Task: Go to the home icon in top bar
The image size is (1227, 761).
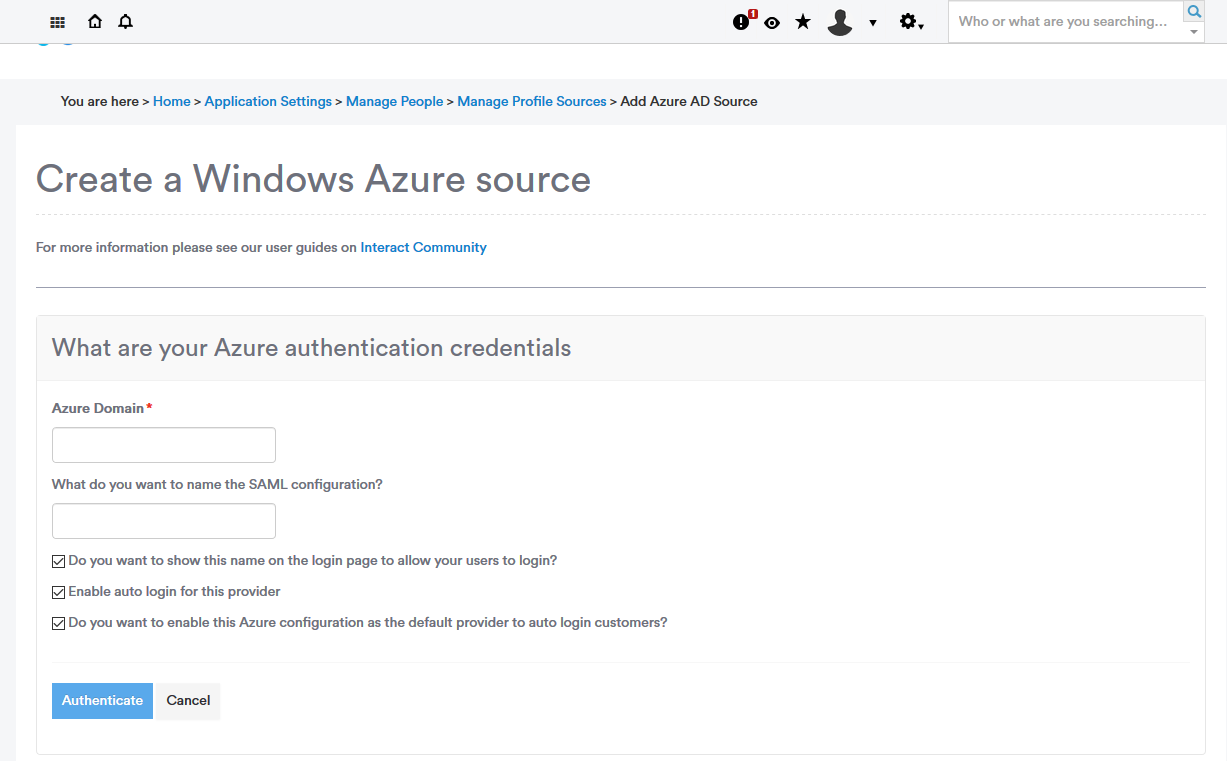Action: tap(95, 21)
